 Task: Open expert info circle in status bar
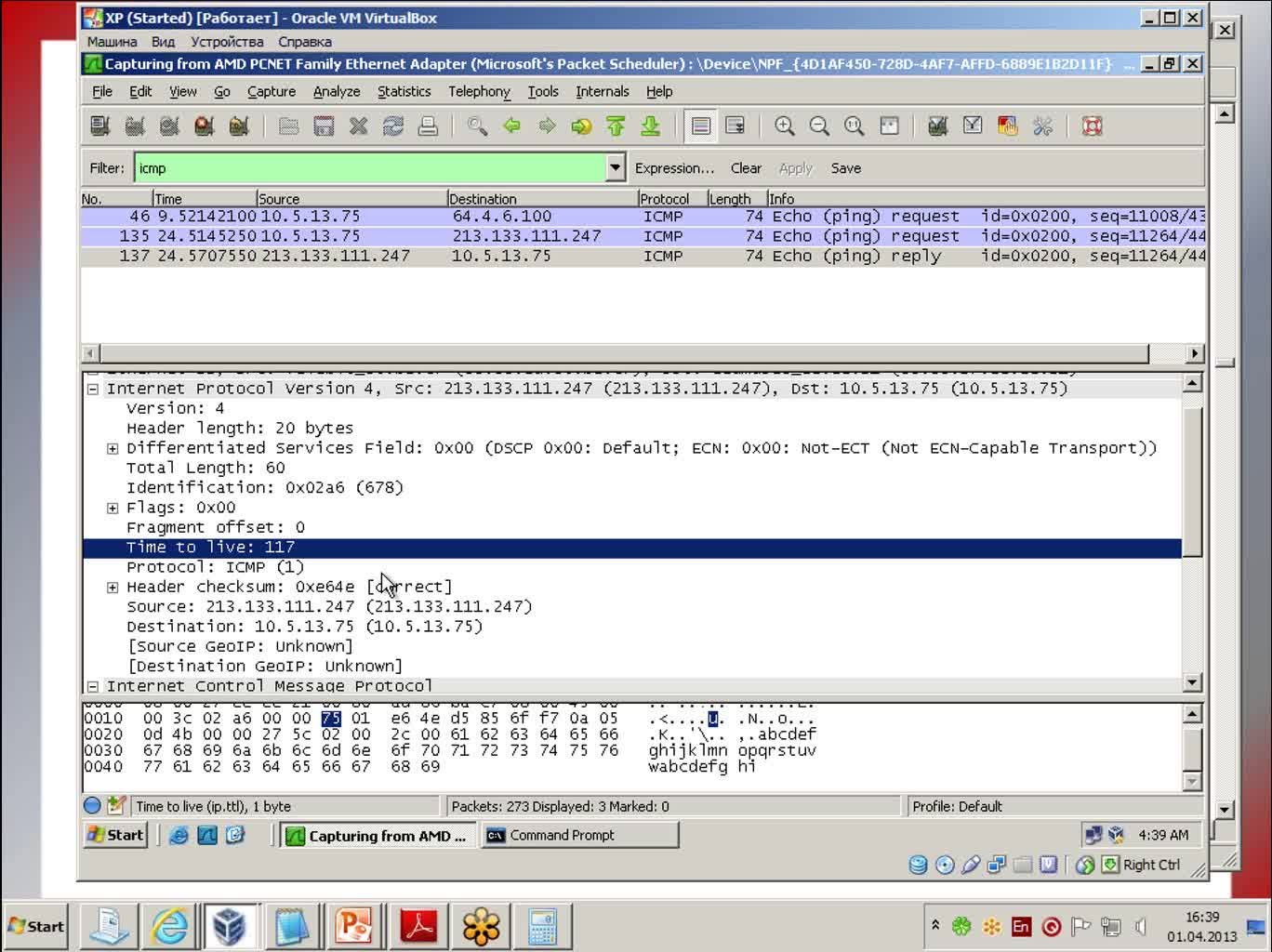pyautogui.click(x=92, y=806)
